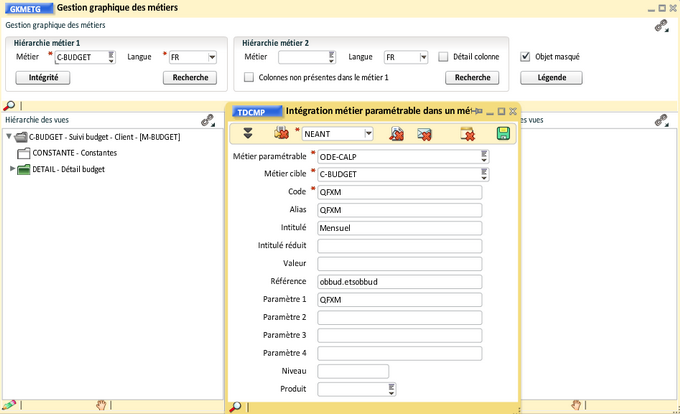Click the delete record icon beside the save icon

click(x=467, y=133)
